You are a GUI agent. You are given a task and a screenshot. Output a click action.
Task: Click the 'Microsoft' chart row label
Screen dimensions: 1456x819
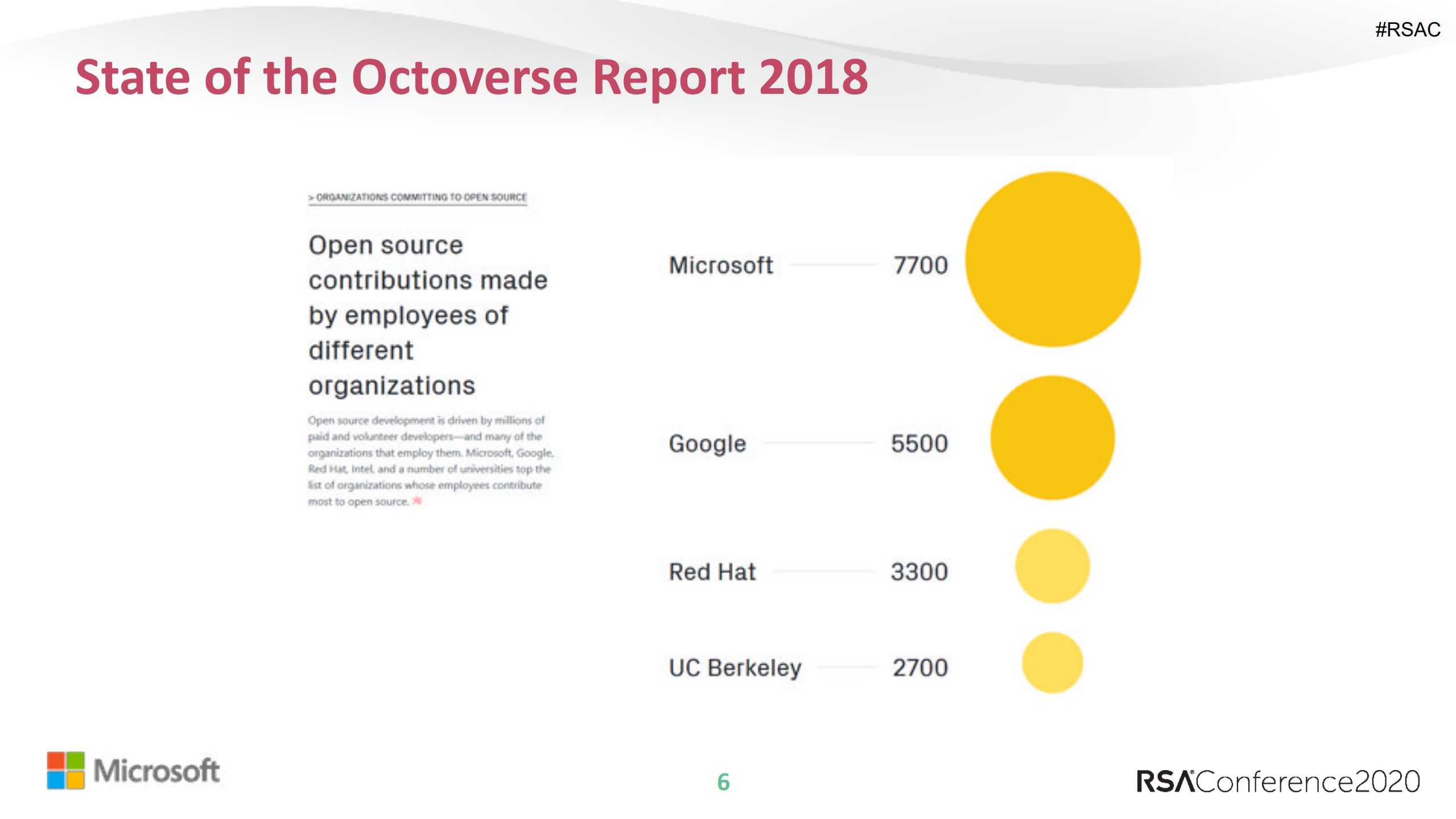(720, 265)
